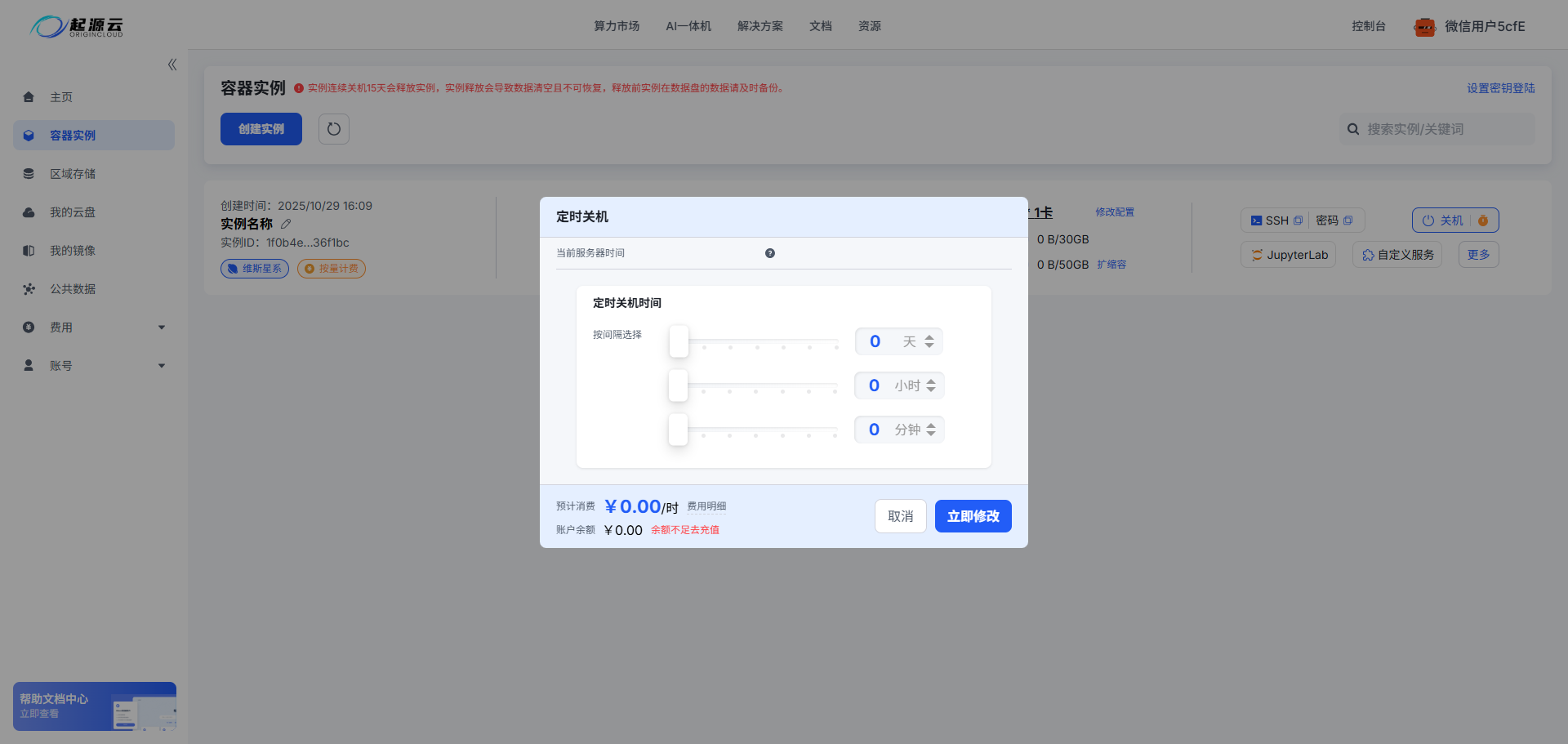
Task: Click the instance ID text 1f0b4e...36f1bc
Action: (x=308, y=243)
